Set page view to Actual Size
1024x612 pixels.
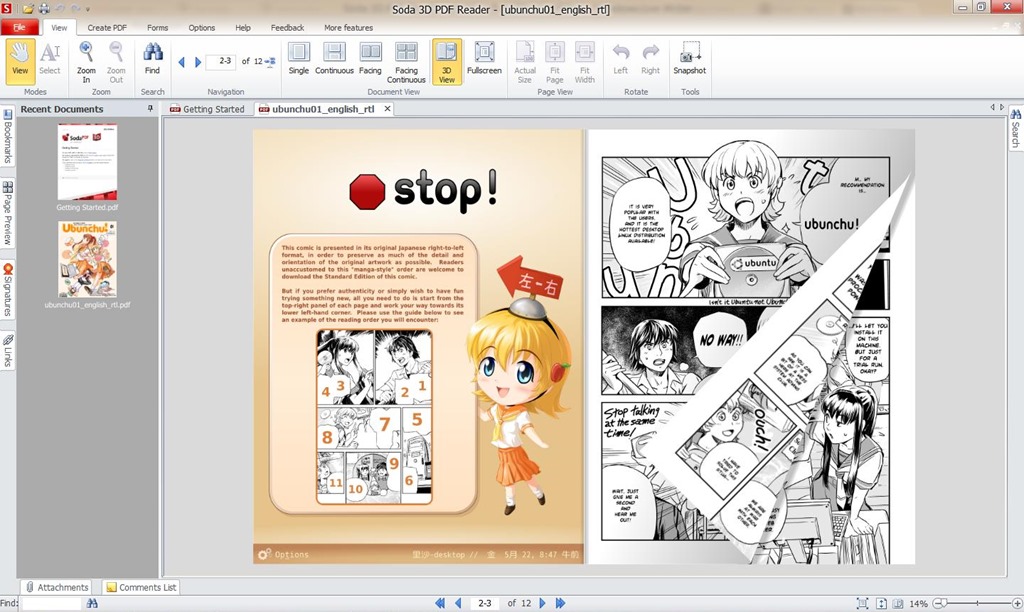(525, 61)
